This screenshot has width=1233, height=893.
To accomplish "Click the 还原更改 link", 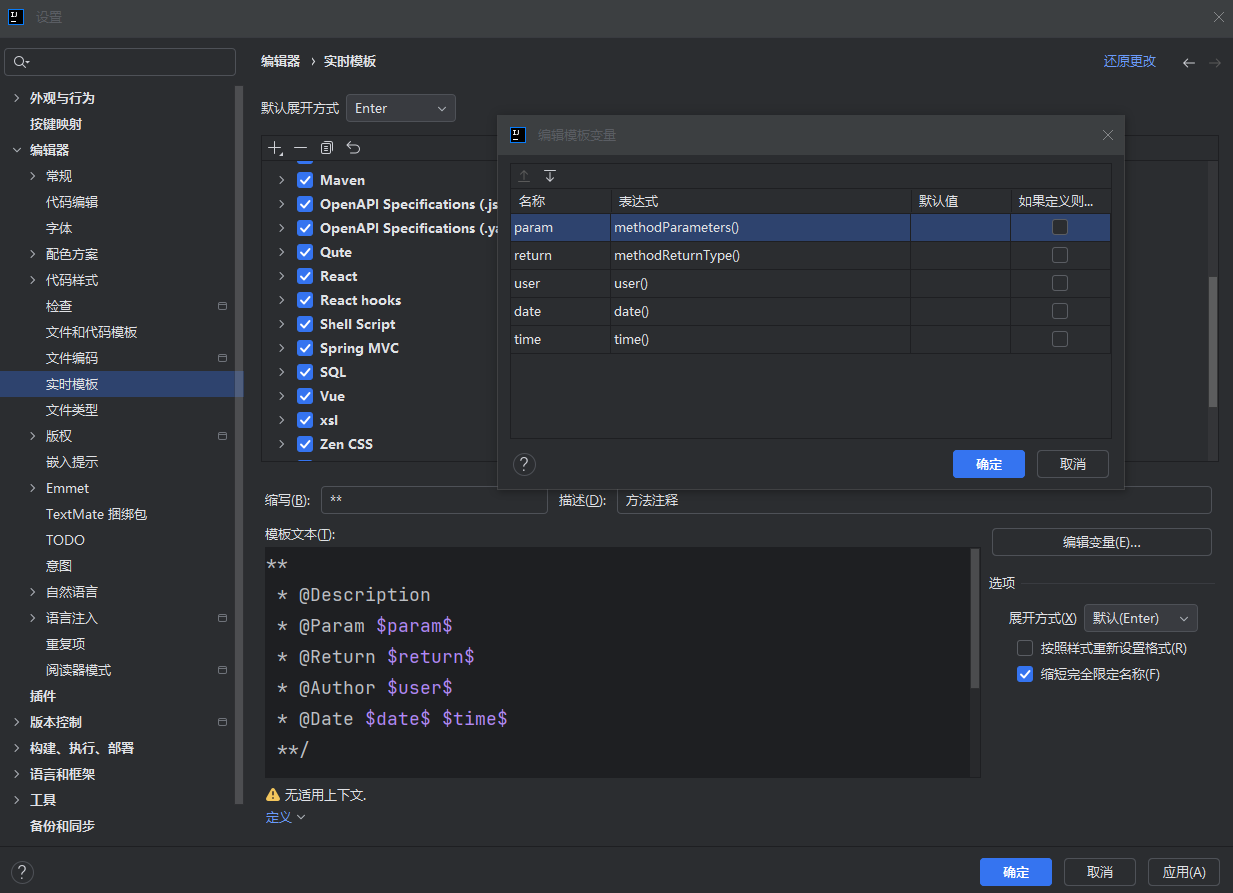I will (x=1129, y=61).
